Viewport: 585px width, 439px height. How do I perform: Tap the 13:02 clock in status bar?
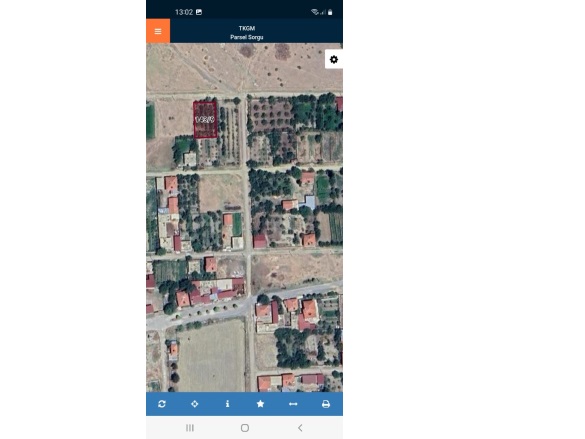pyautogui.click(x=184, y=12)
